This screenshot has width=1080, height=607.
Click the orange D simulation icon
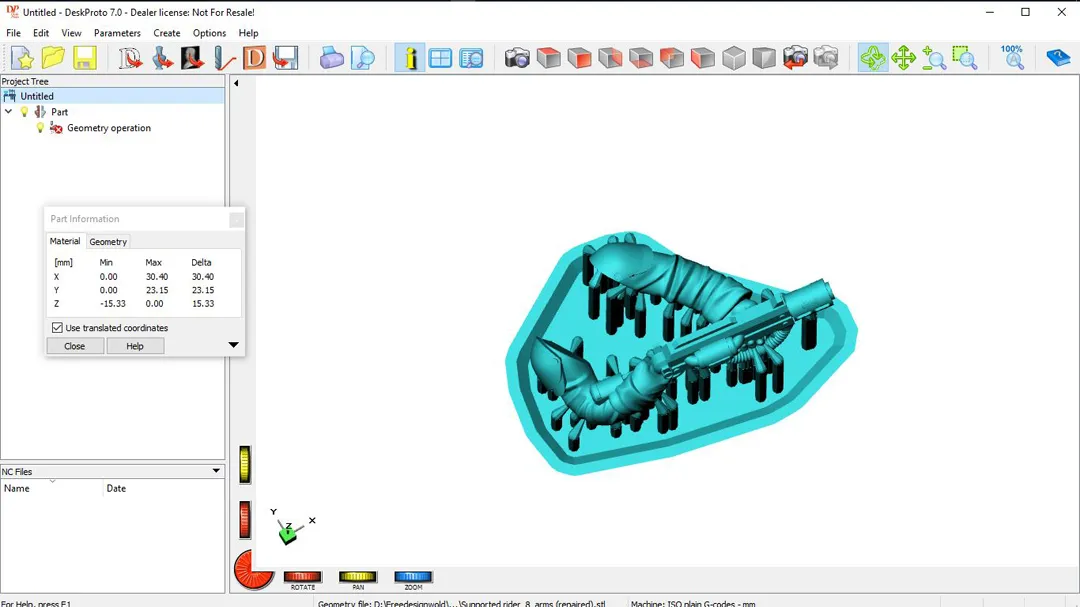254,58
